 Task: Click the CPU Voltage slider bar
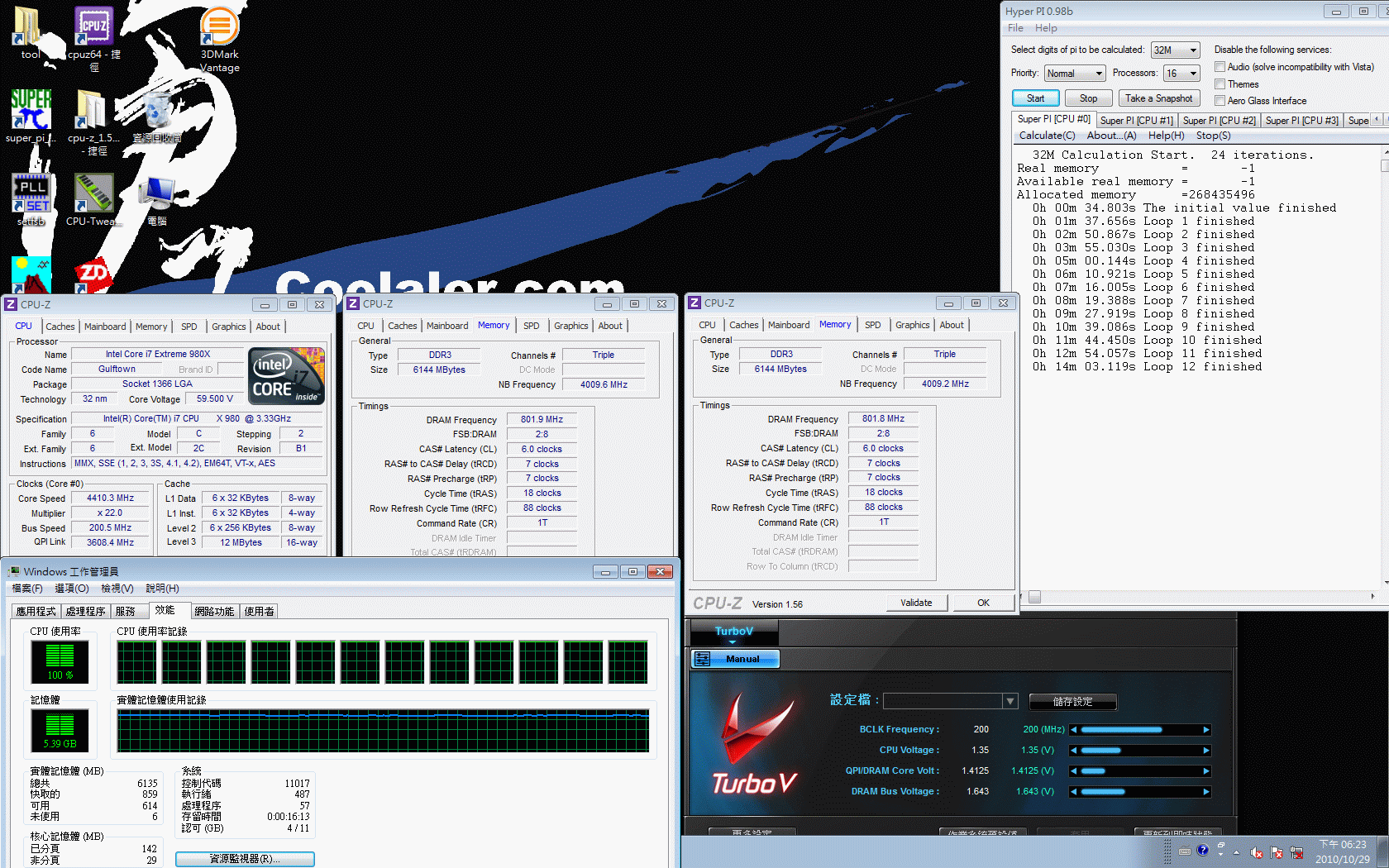1140,751
